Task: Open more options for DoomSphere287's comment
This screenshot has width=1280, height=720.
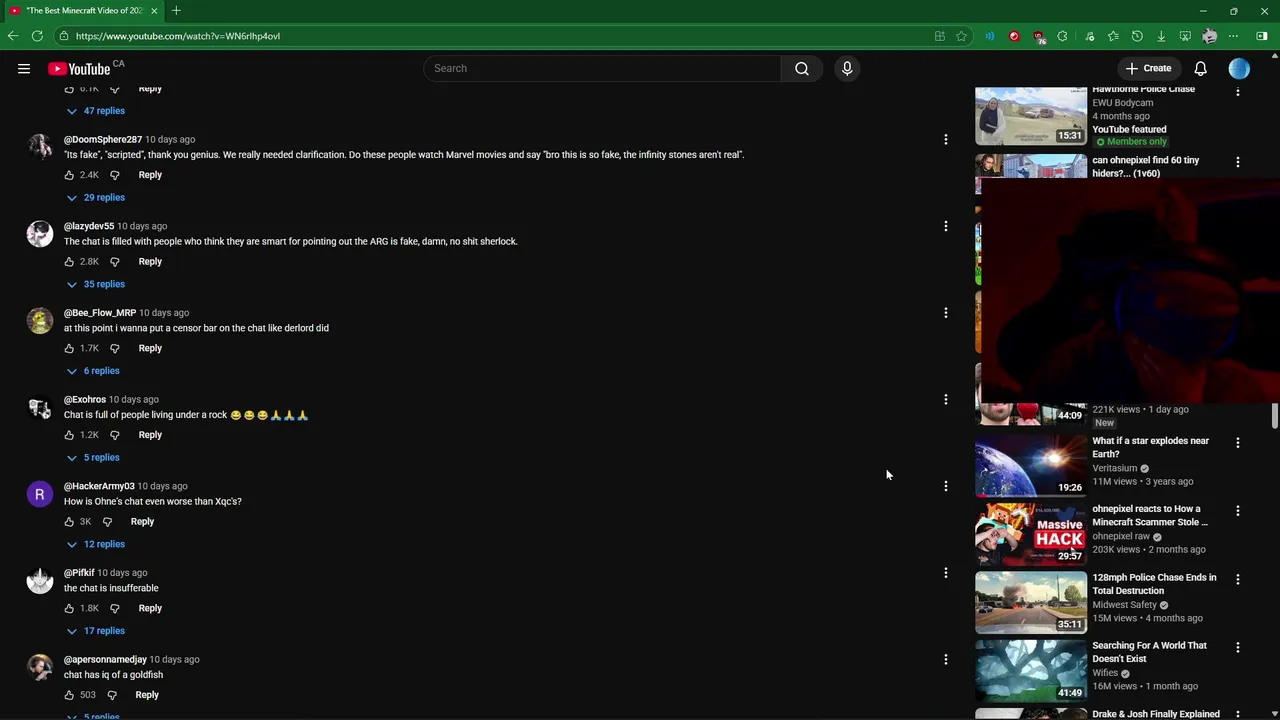Action: coord(945,140)
